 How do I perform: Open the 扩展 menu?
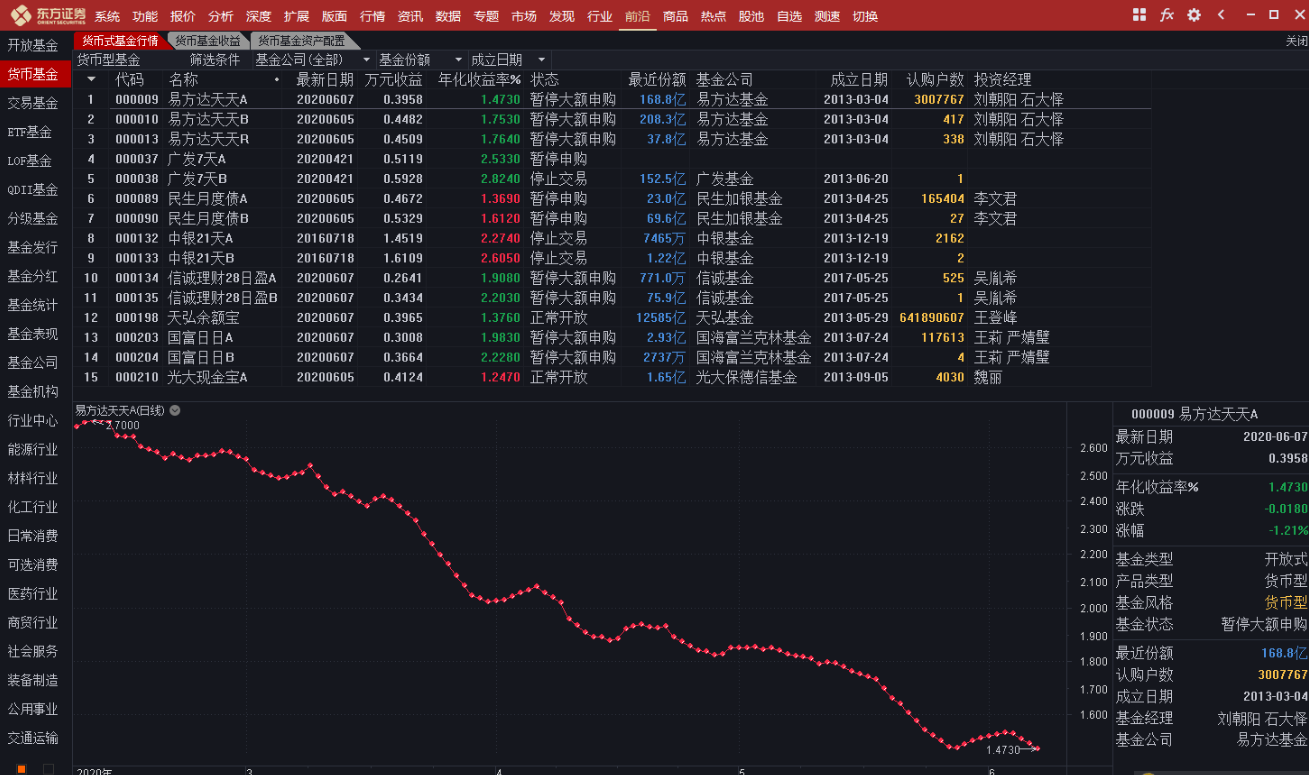point(296,16)
